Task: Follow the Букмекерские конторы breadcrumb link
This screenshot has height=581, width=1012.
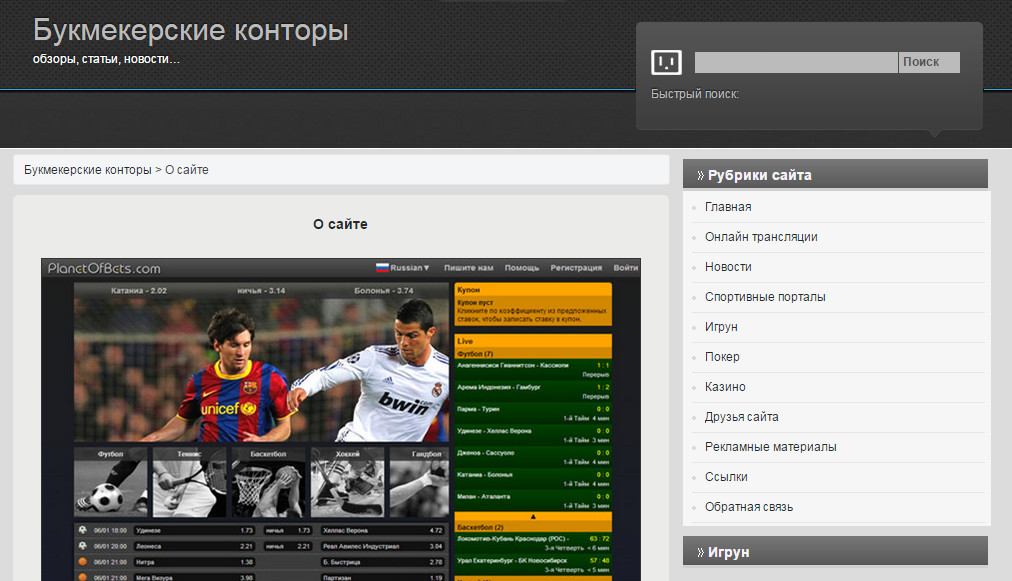Action: (88, 170)
